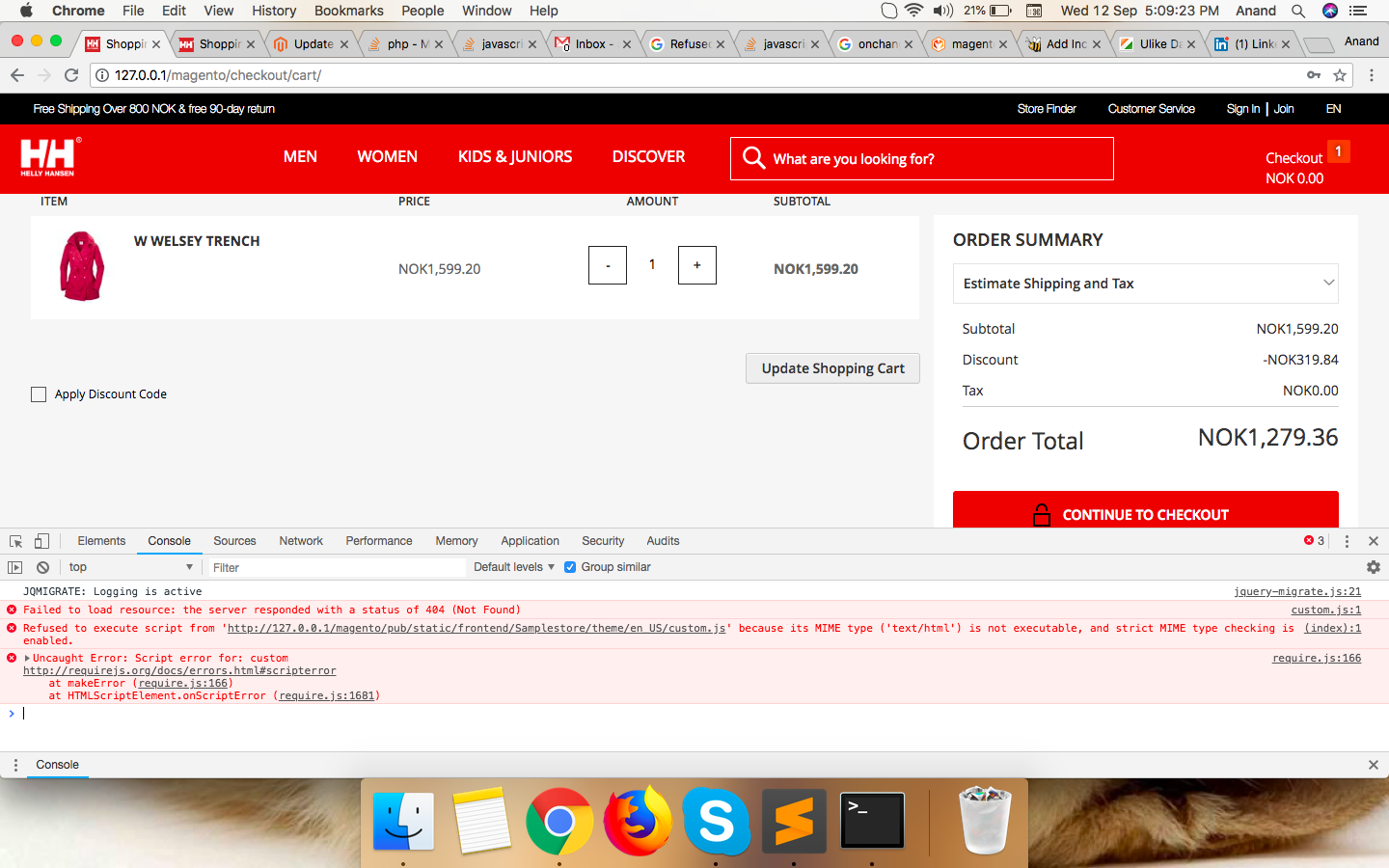Enable the Apply Discount Code checkbox
Viewport: 1389px width, 868px height.
[38, 393]
